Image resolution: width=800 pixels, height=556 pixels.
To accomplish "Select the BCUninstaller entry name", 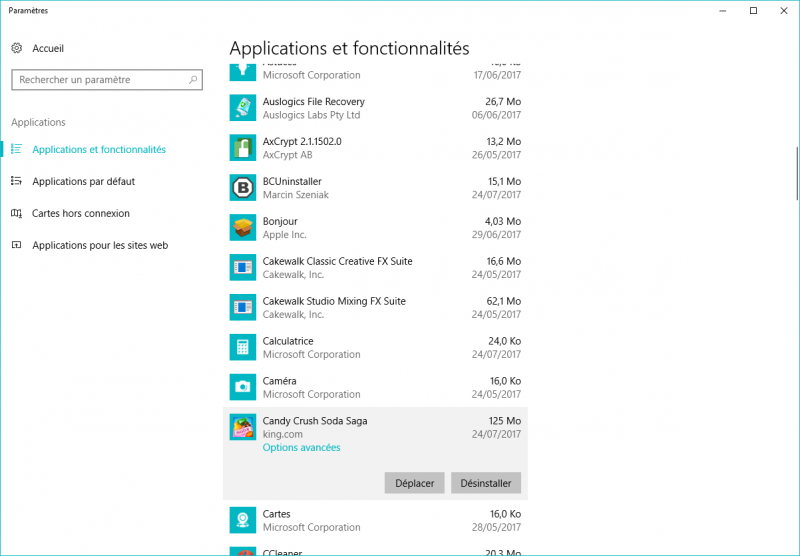I will (292, 181).
